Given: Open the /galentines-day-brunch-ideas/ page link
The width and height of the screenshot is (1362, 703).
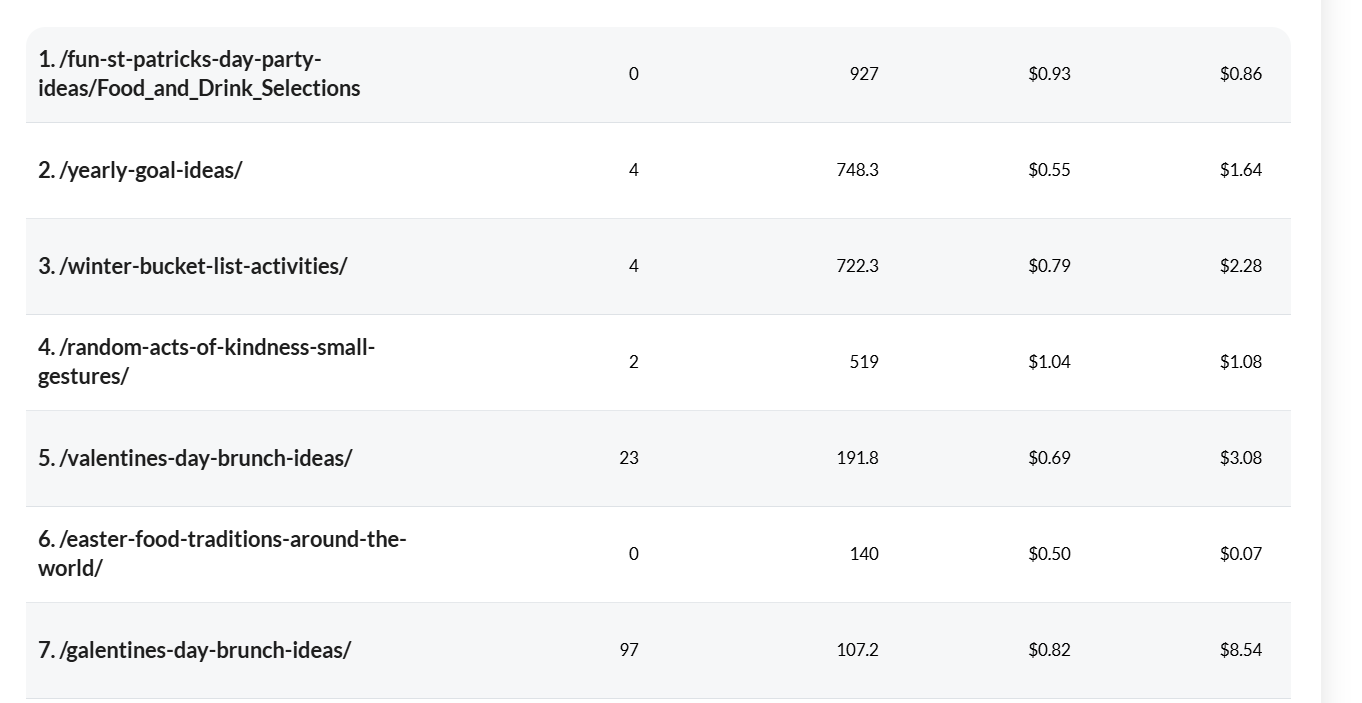Looking at the screenshot, I should 195,650.
